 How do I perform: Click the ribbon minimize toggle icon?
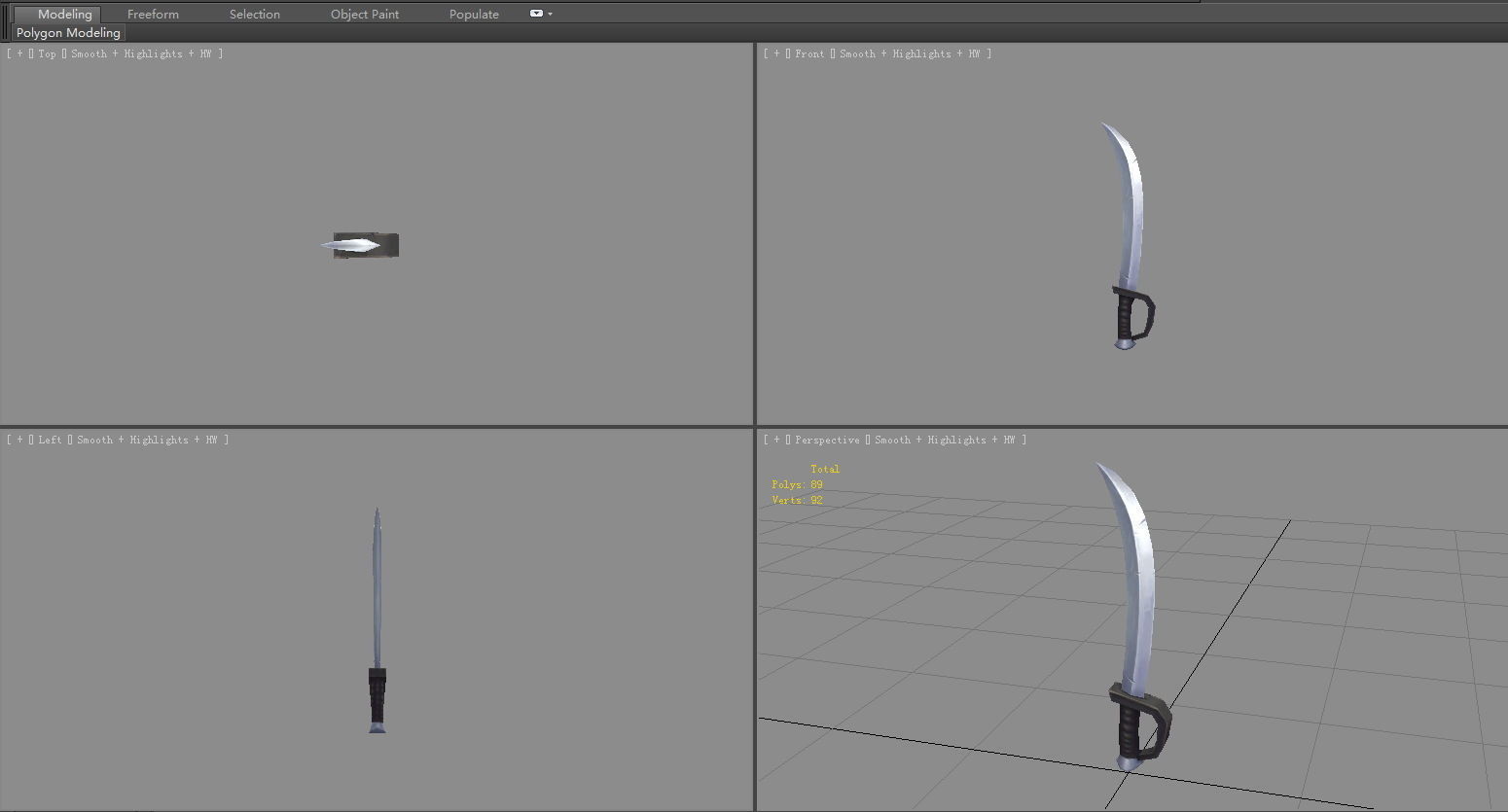[536, 14]
